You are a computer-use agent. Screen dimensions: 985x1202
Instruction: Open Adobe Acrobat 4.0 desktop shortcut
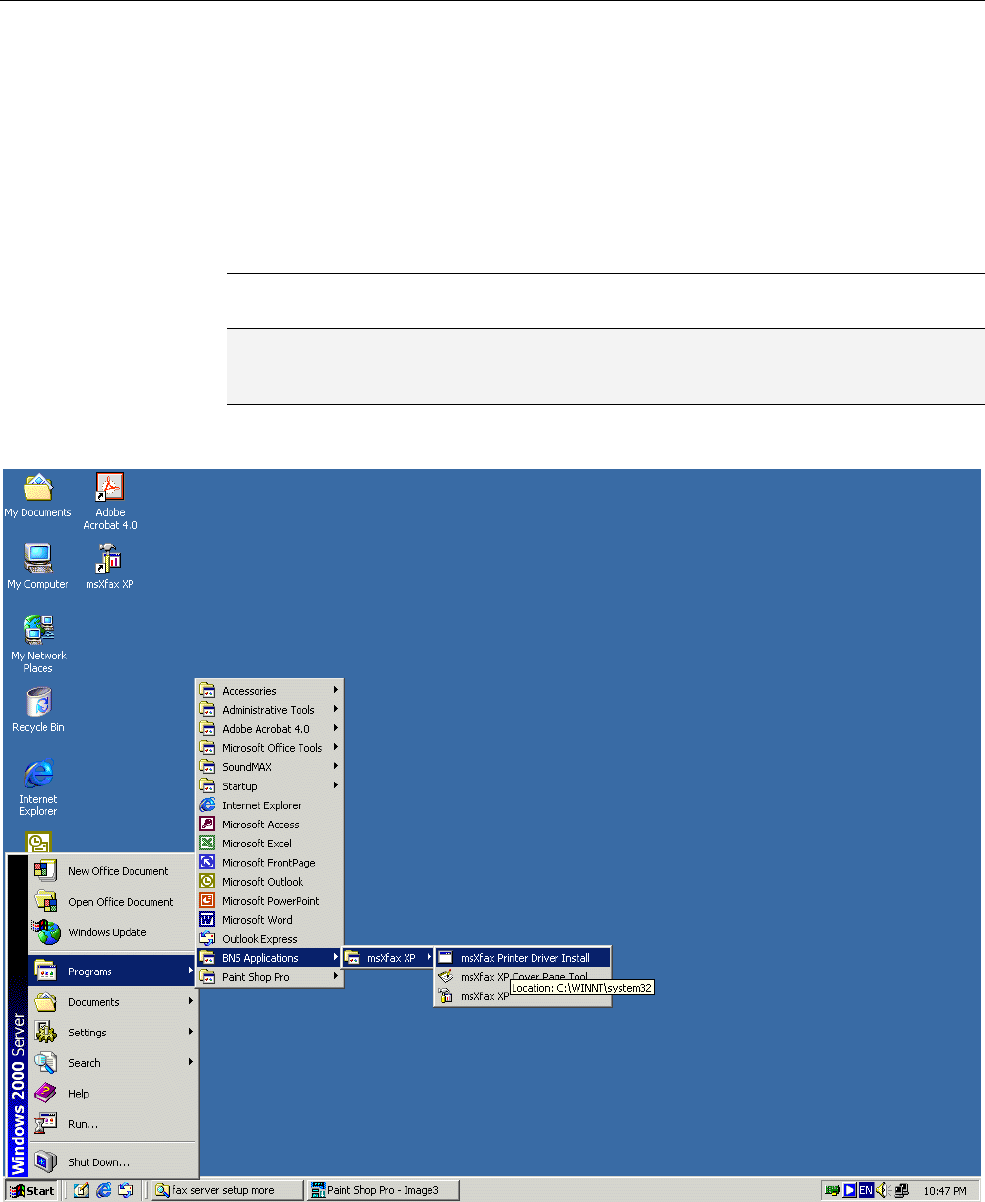point(110,501)
